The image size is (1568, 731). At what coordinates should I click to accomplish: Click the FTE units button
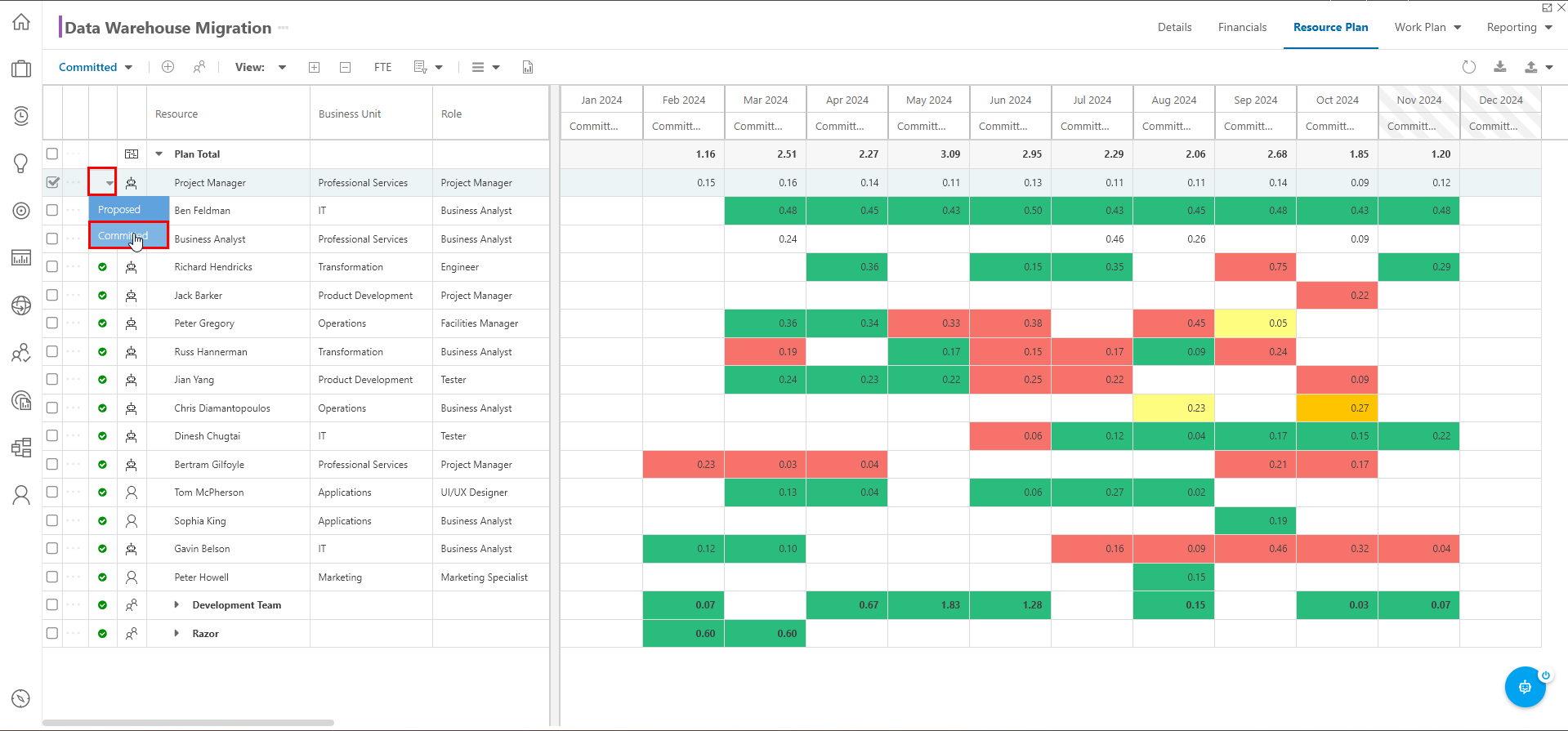pos(382,67)
